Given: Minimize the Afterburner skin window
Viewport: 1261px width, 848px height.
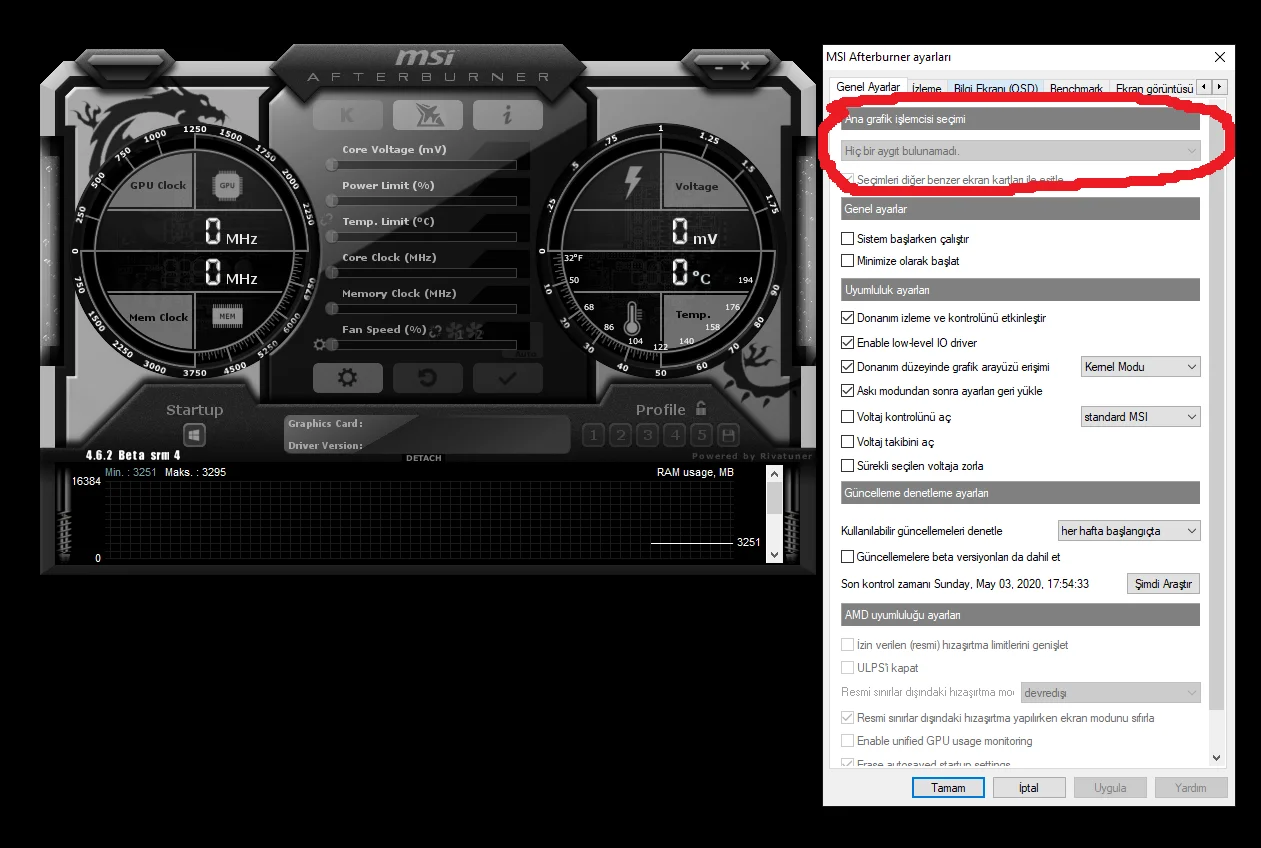Looking at the screenshot, I should point(721,66).
